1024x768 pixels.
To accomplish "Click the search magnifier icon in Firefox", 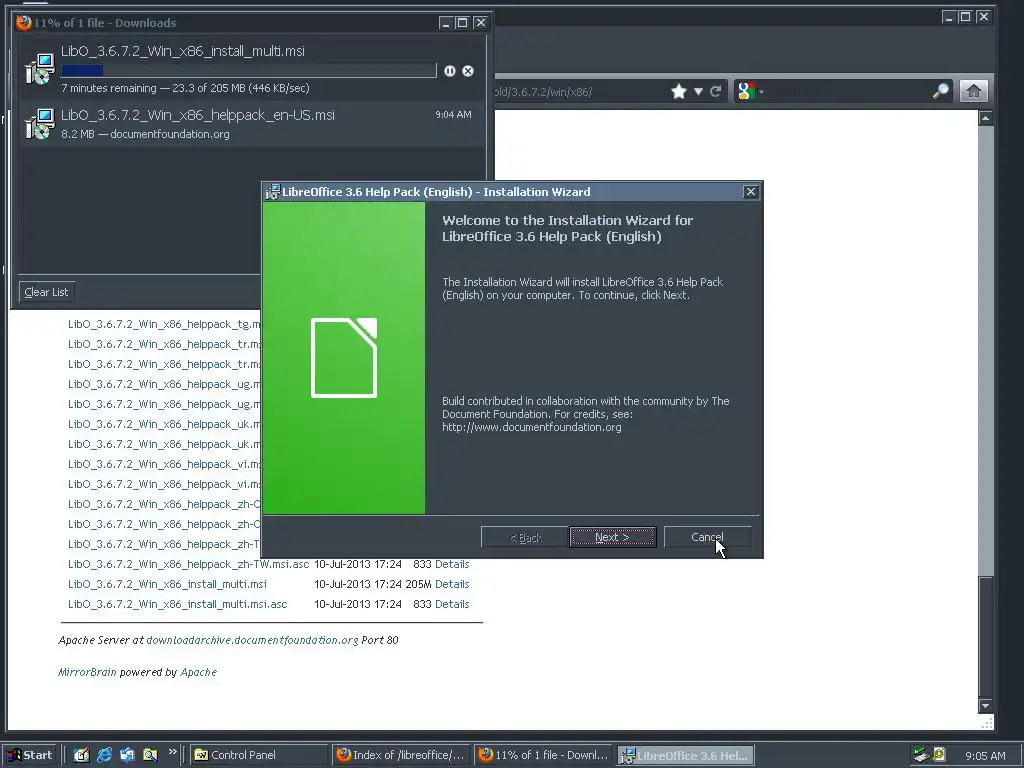I will point(941,91).
